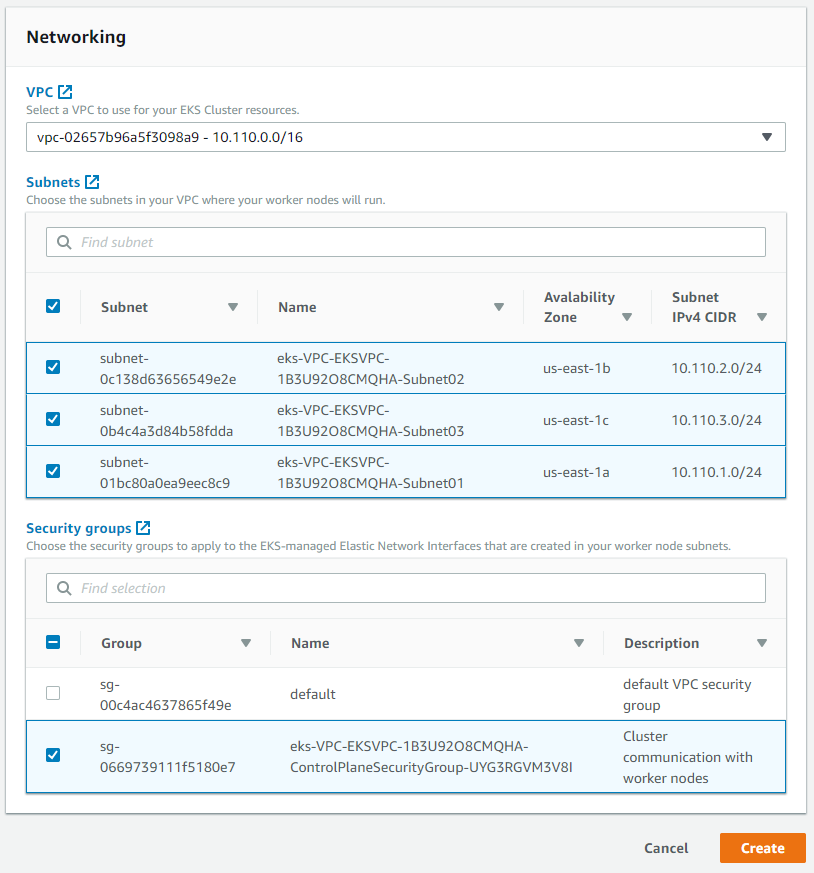This screenshot has height=873, width=814.
Task: Open Security groups external link icon
Action: coord(143,528)
